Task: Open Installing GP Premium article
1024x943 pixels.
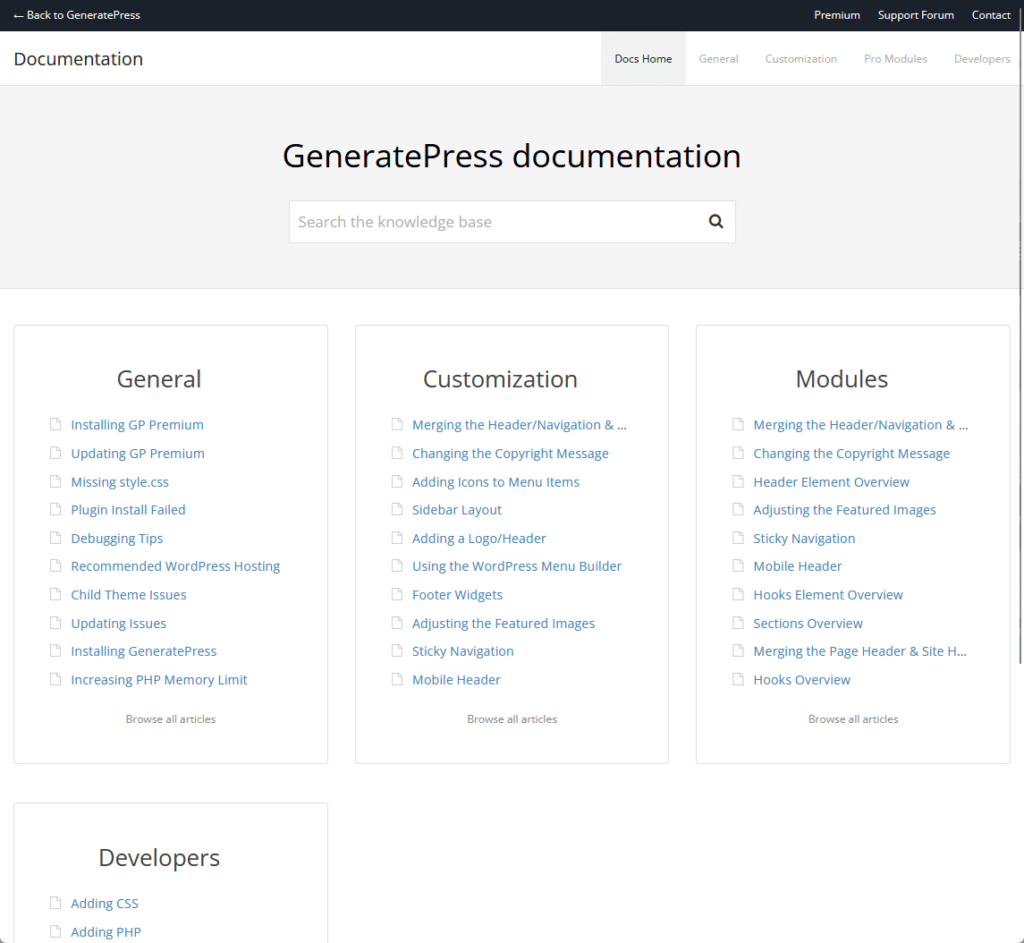Action: [137, 424]
